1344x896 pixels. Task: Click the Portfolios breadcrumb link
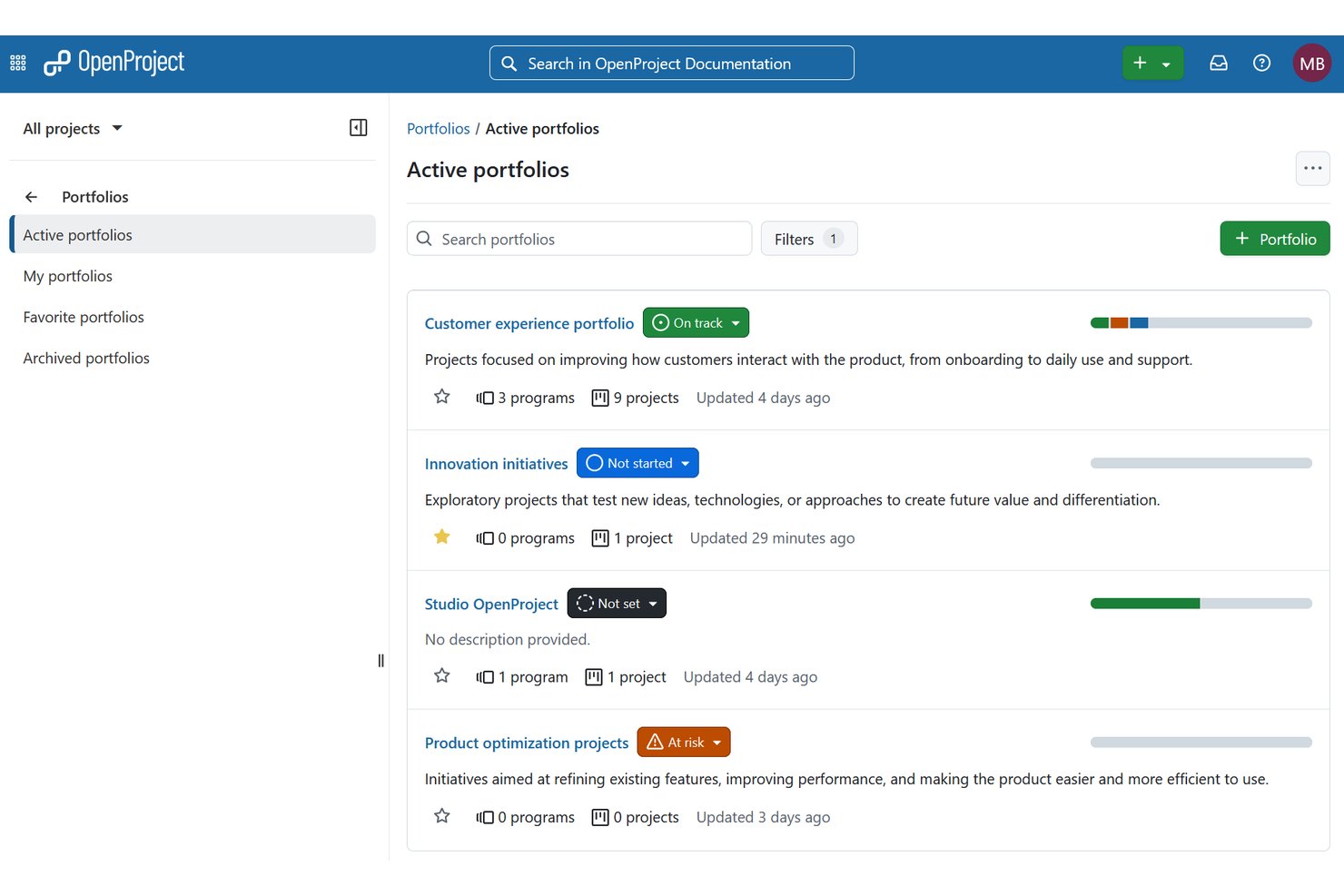439,129
